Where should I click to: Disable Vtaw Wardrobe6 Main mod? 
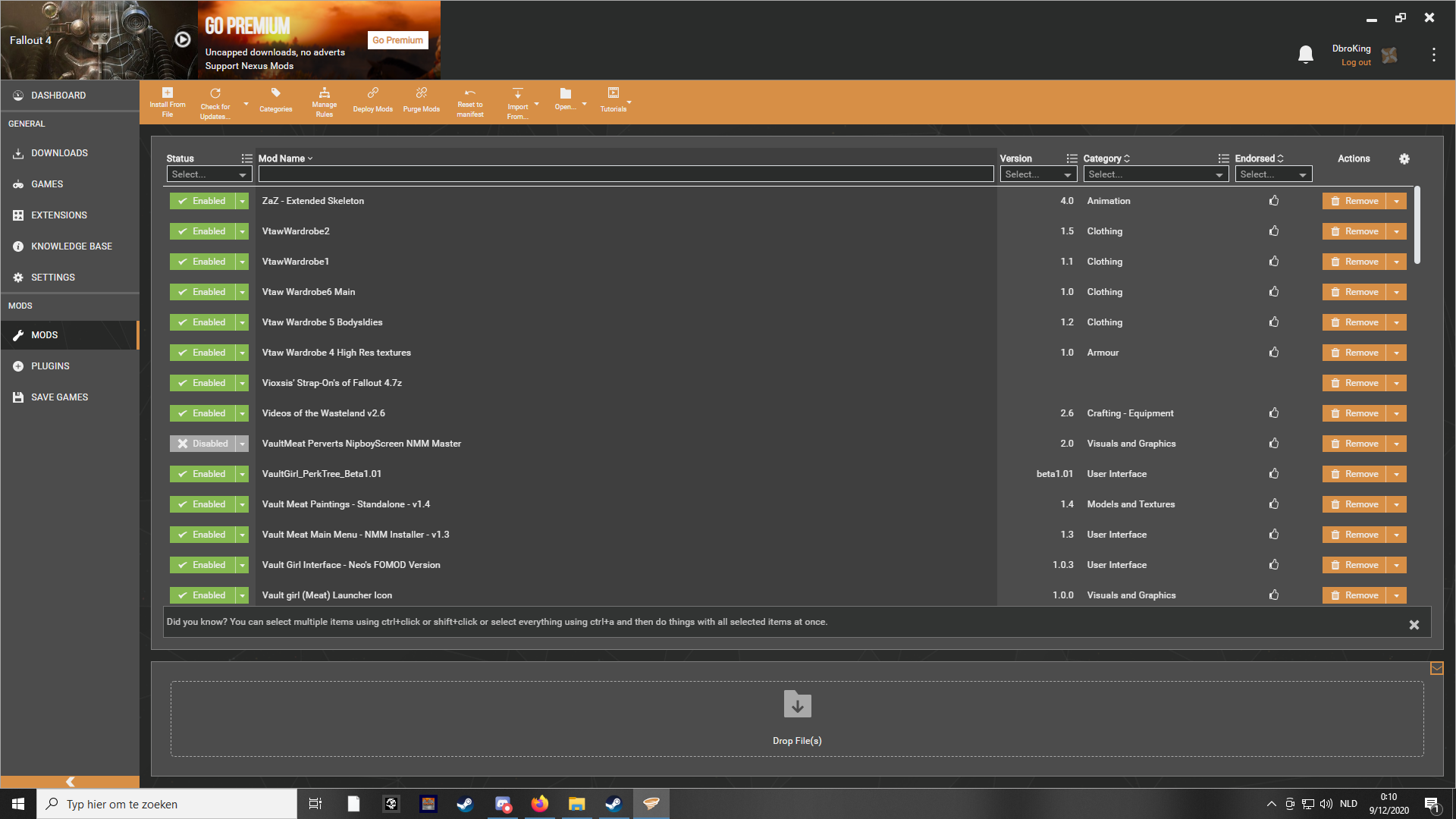coord(202,292)
